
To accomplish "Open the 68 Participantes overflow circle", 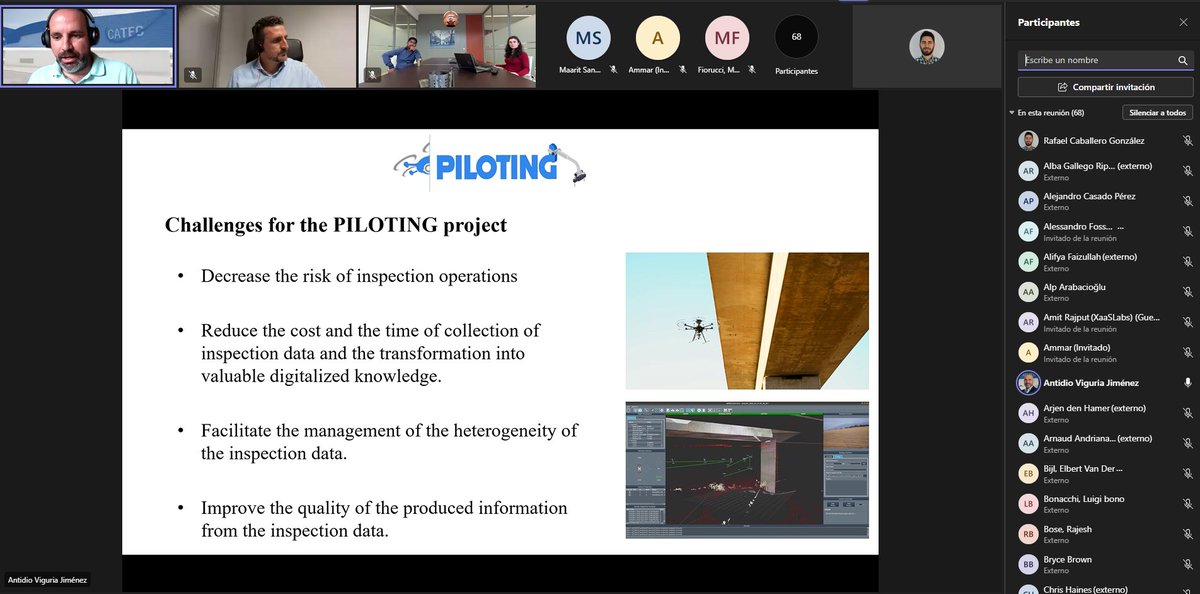I will coord(796,37).
